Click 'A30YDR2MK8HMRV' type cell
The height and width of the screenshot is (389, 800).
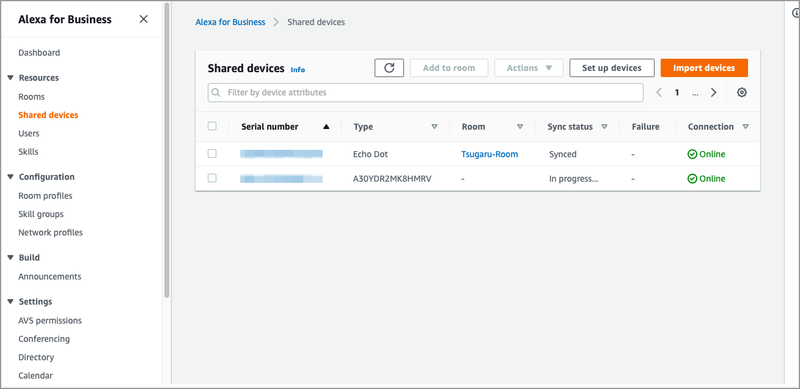pyautogui.click(x=392, y=179)
